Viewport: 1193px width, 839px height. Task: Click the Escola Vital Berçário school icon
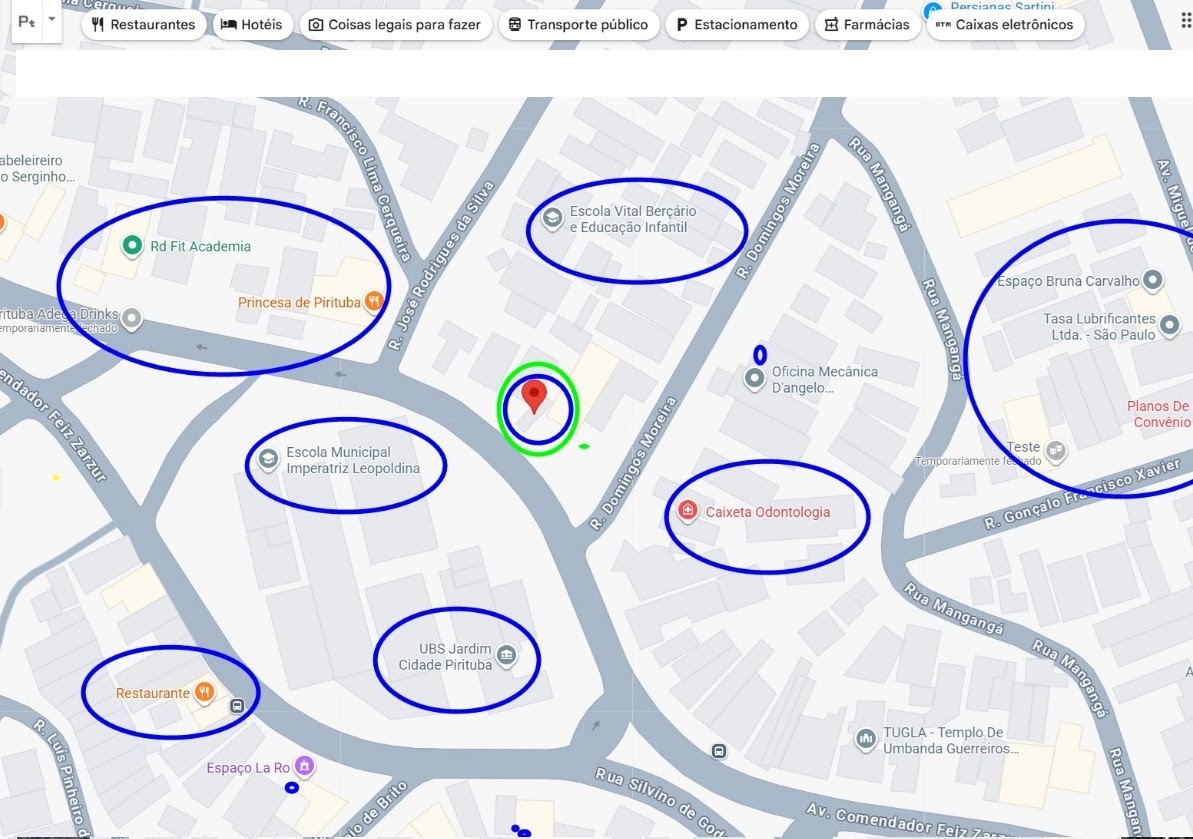pyautogui.click(x=552, y=218)
